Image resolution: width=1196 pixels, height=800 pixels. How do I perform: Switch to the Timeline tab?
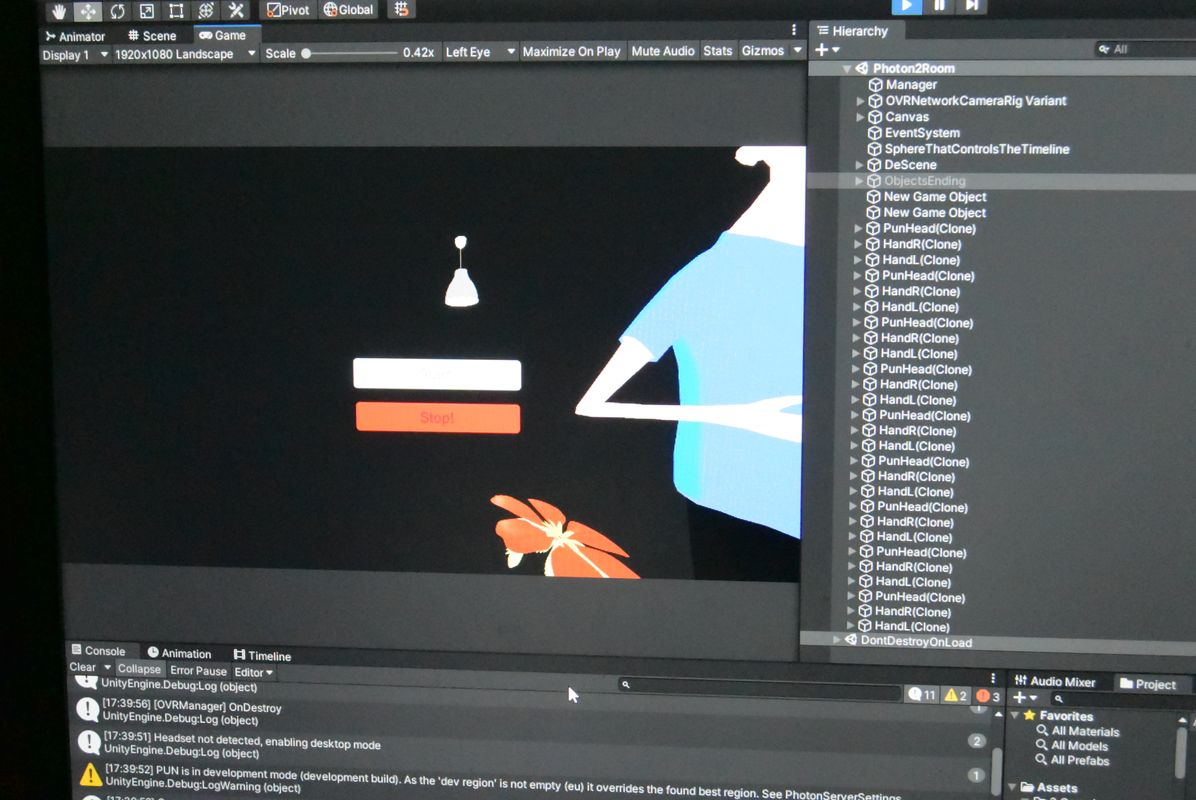point(262,655)
